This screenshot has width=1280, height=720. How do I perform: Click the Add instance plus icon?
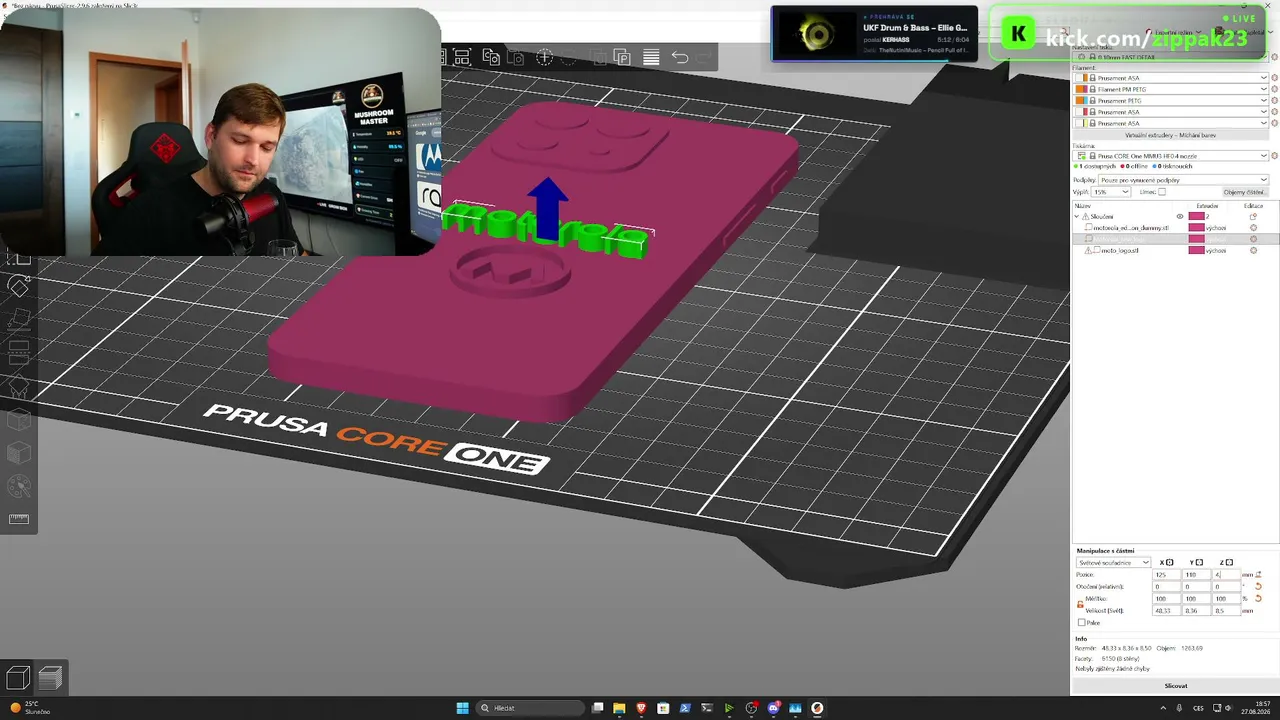pos(544,57)
